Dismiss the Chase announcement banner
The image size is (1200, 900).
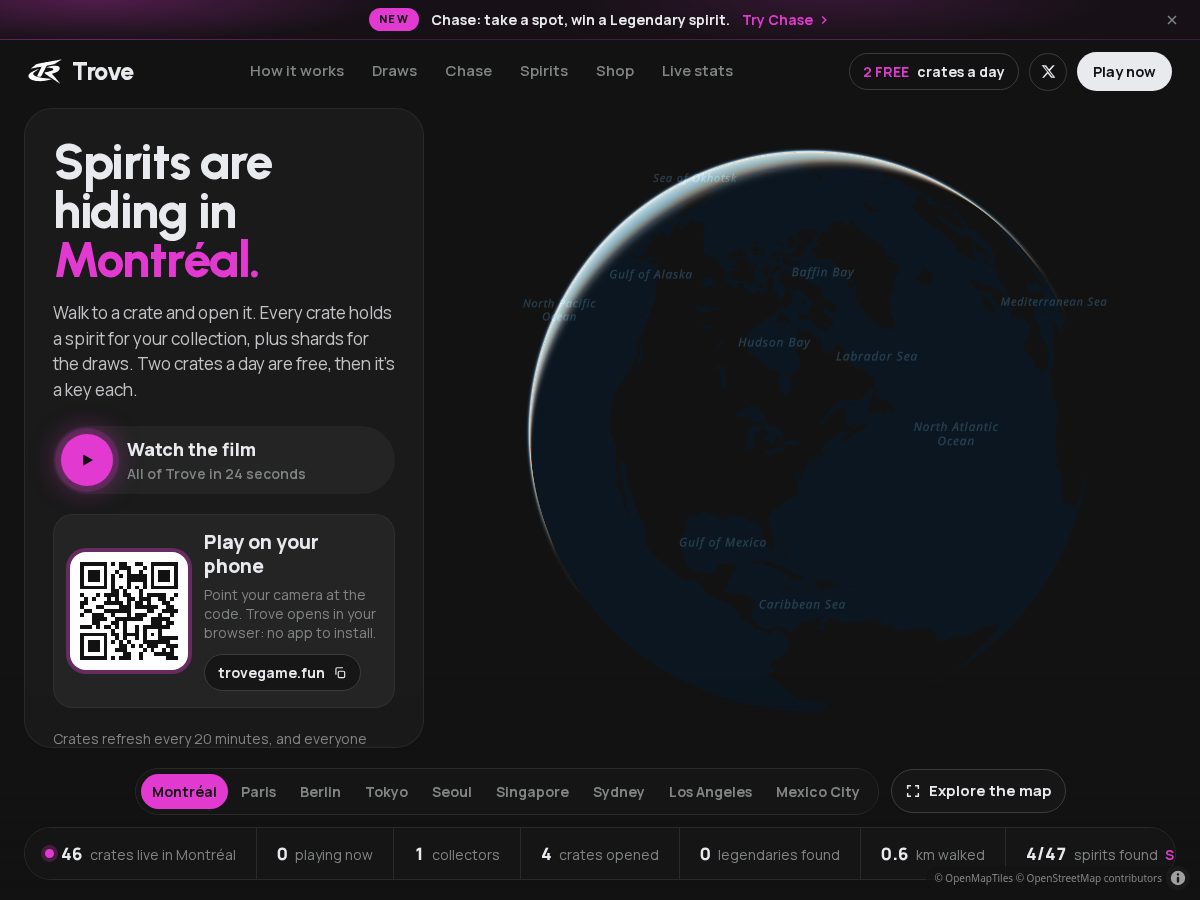tap(1172, 20)
